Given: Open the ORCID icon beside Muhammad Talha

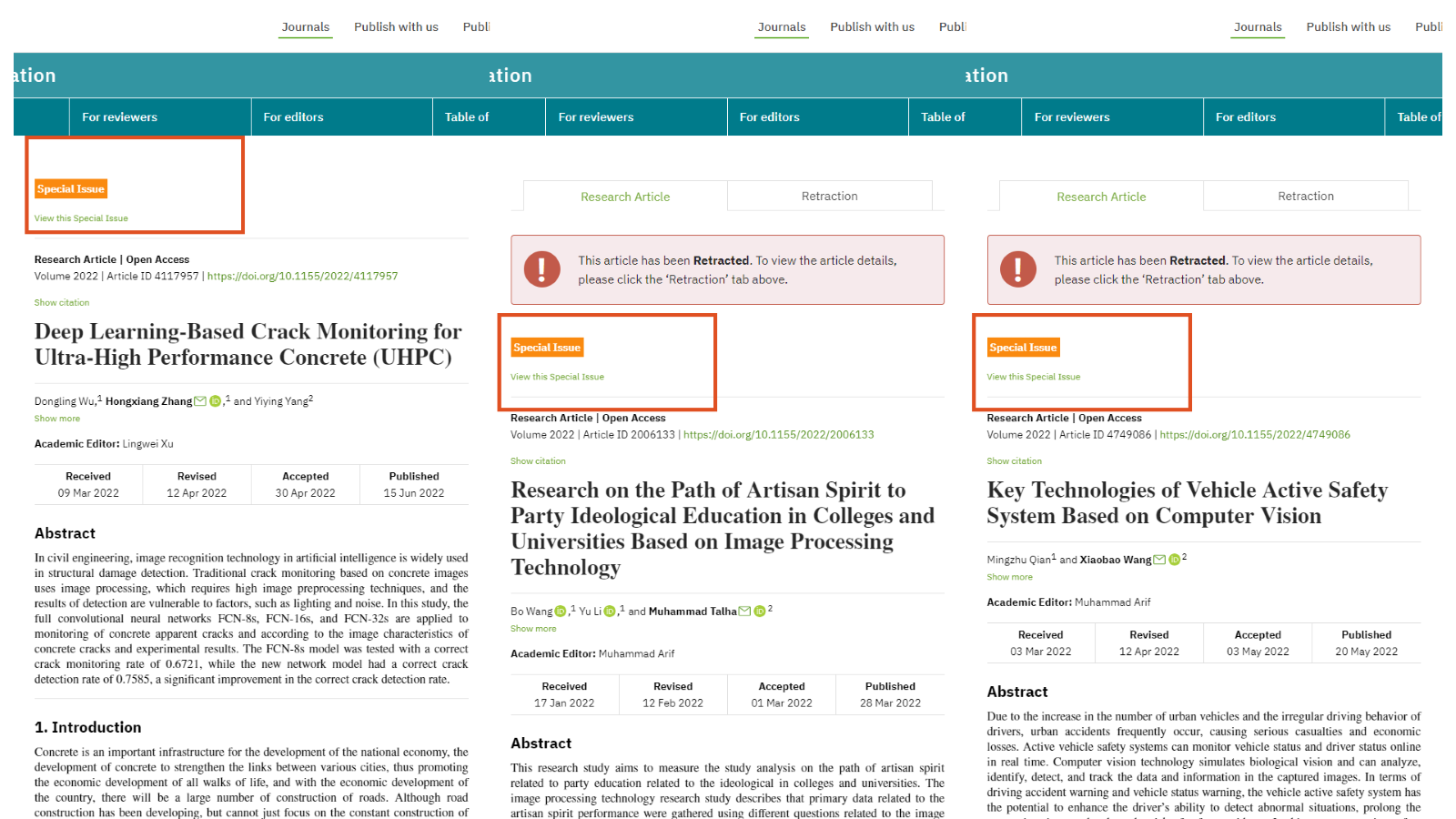Looking at the screenshot, I should tap(759, 612).
